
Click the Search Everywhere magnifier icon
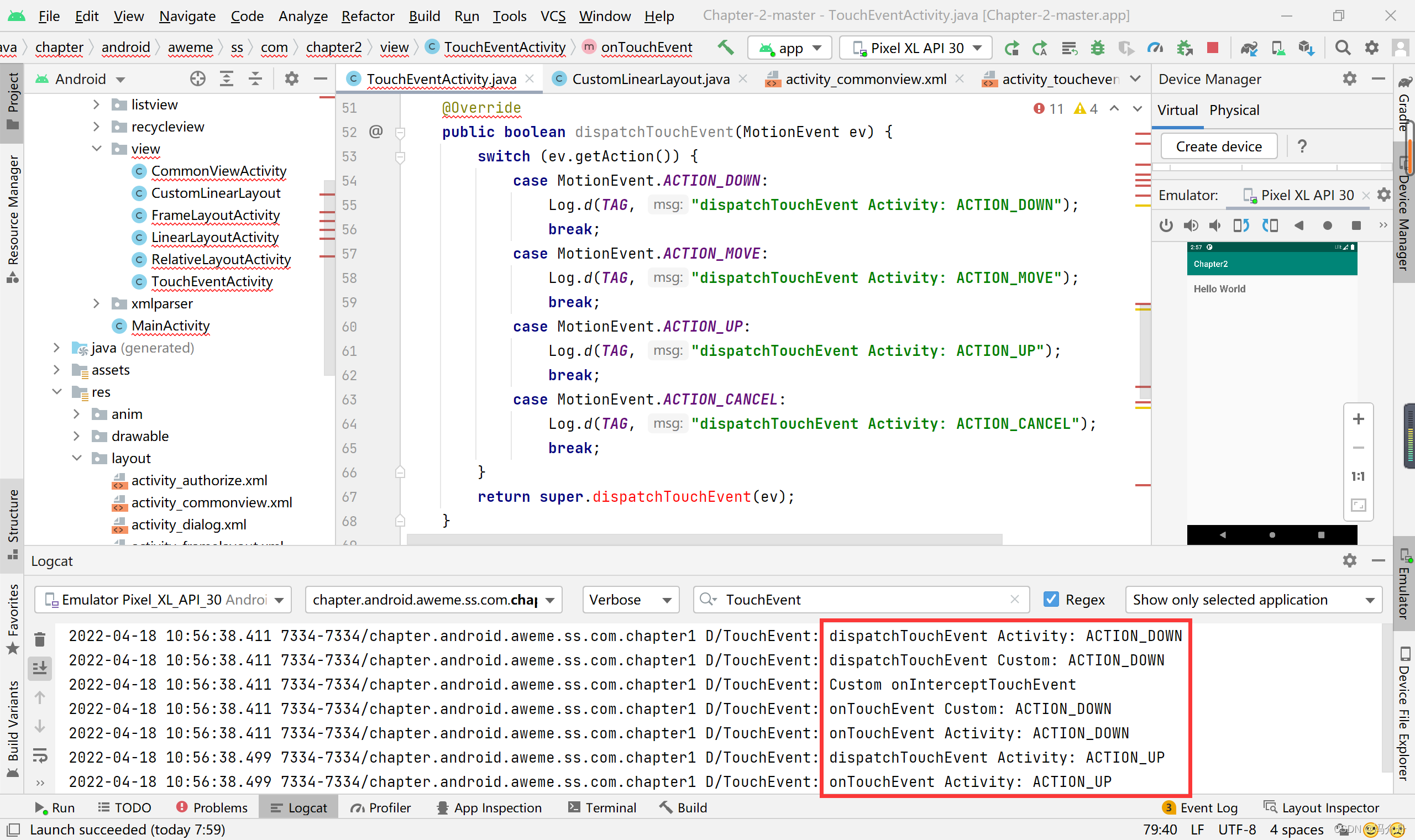click(1342, 48)
